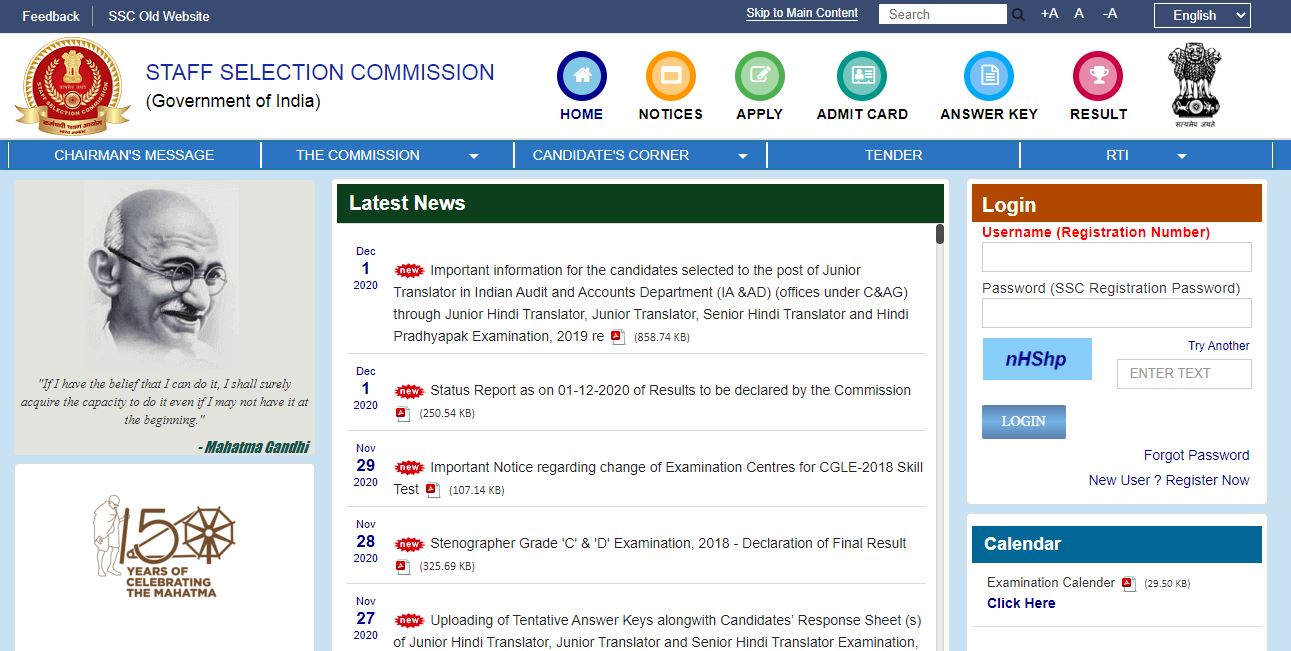
Task: Reset font size with A
Action: coord(1079,14)
